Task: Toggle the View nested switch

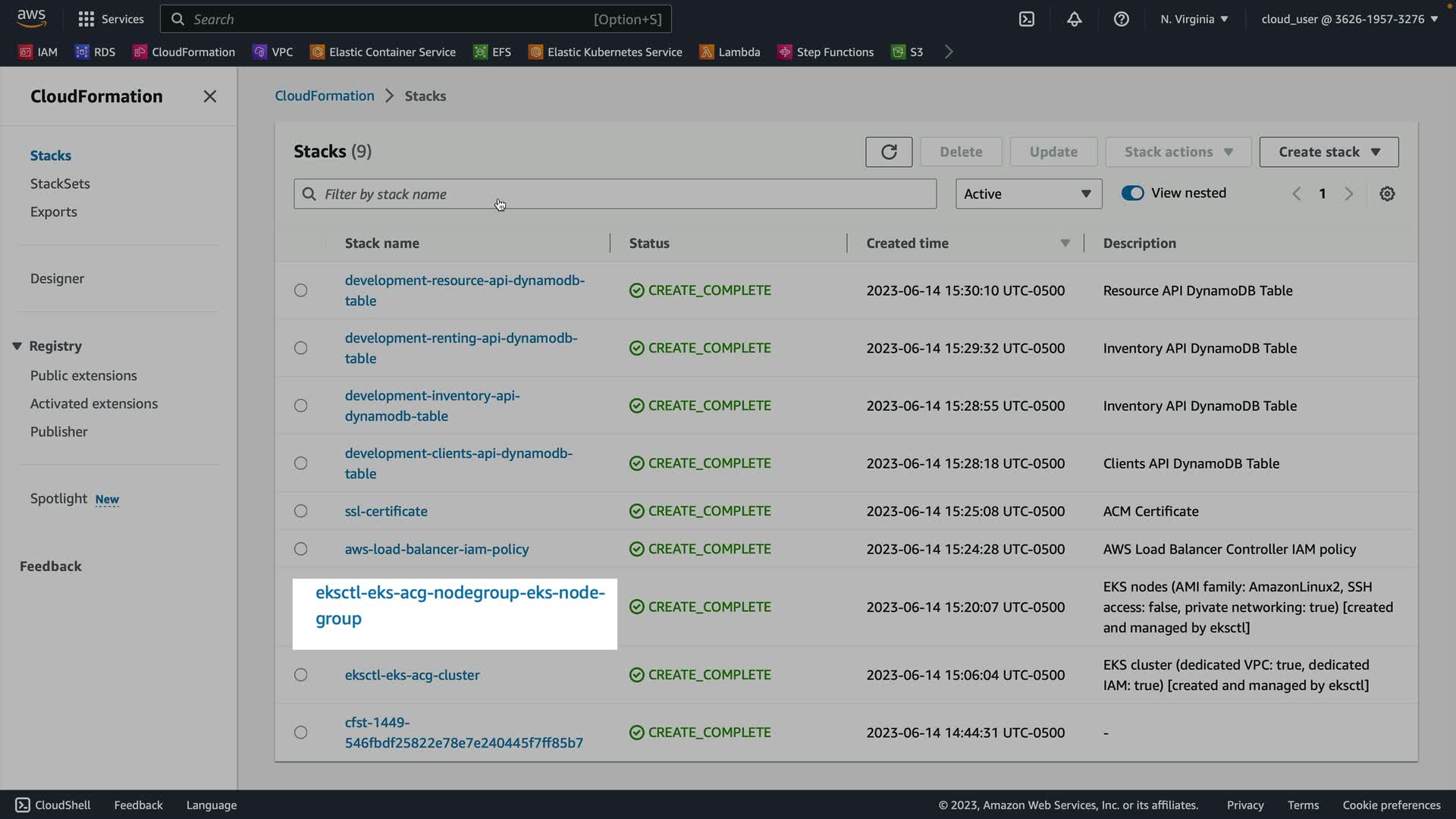Action: tap(1132, 193)
